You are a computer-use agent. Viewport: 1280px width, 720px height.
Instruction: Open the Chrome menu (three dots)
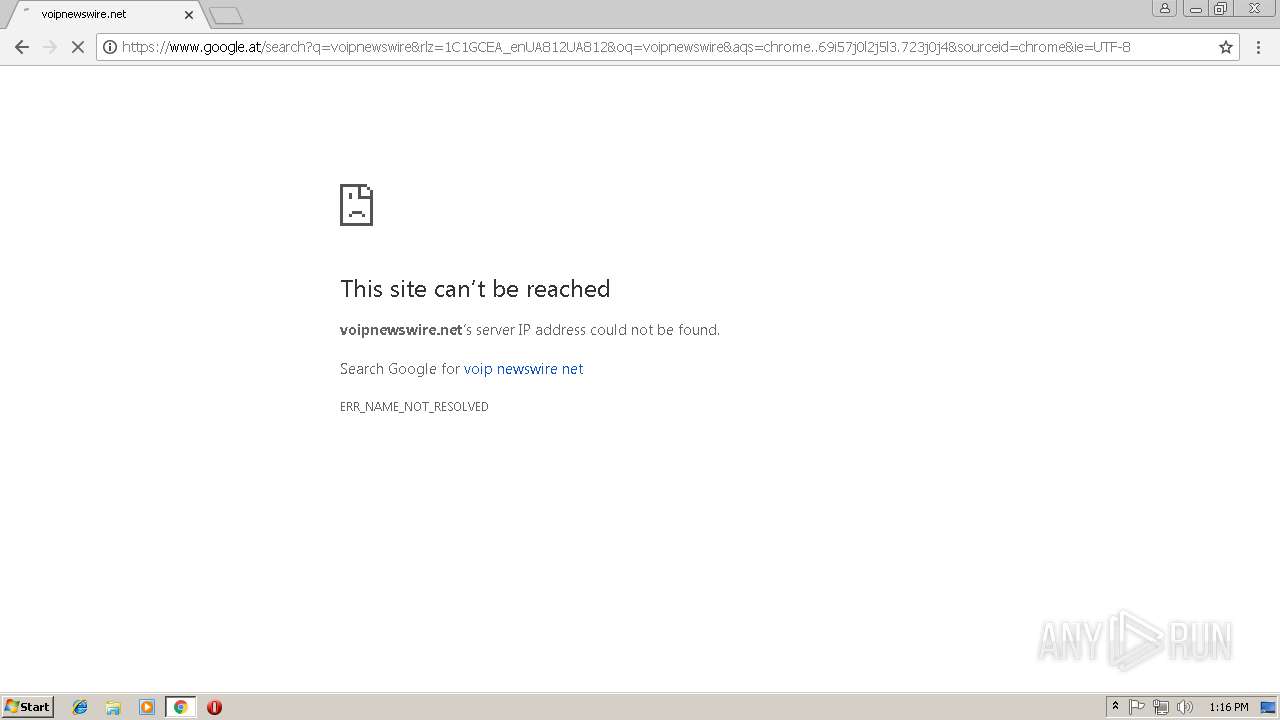point(1258,47)
